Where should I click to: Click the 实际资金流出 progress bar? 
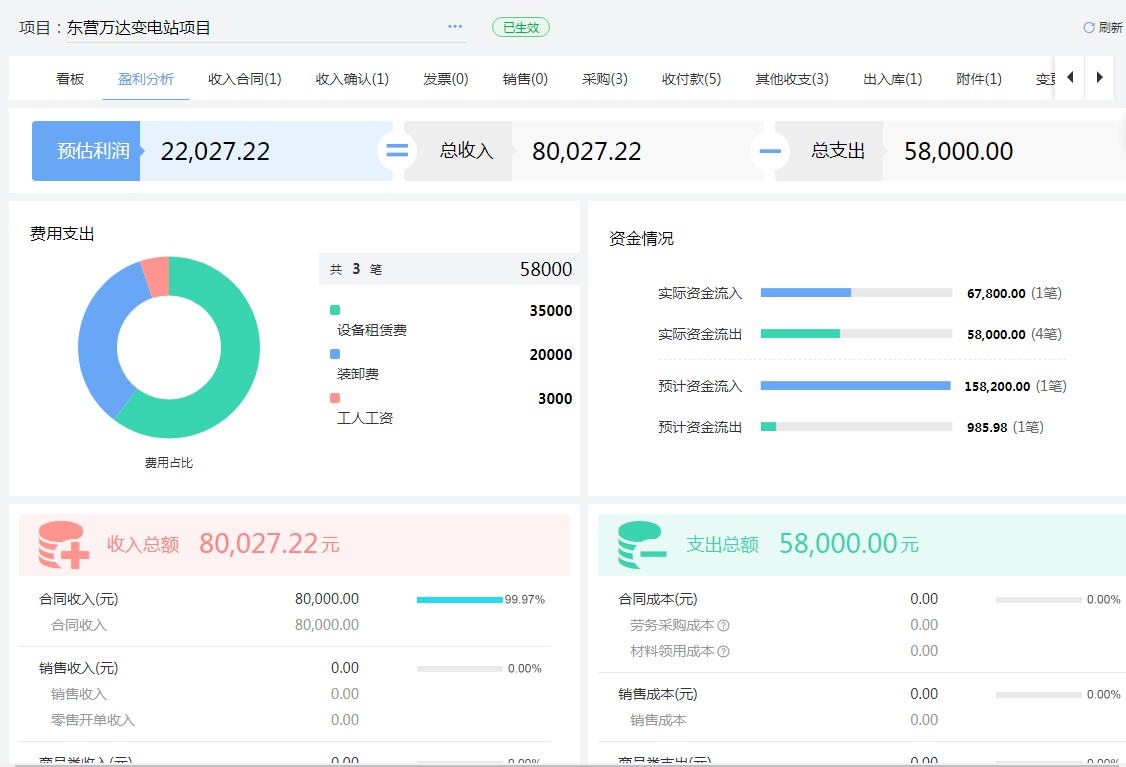(x=856, y=334)
